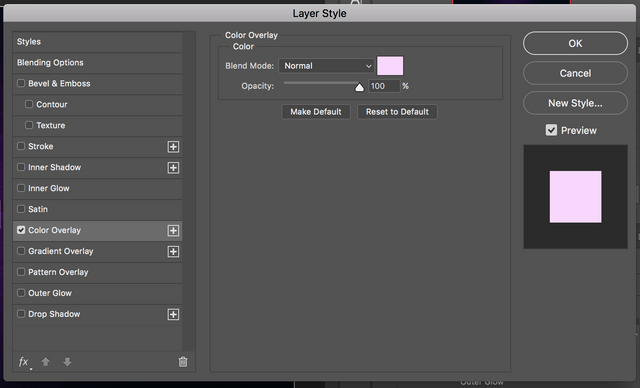This screenshot has width=640, height=388.
Task: Add another Gradient Overlay with its plus icon
Action: point(173,251)
